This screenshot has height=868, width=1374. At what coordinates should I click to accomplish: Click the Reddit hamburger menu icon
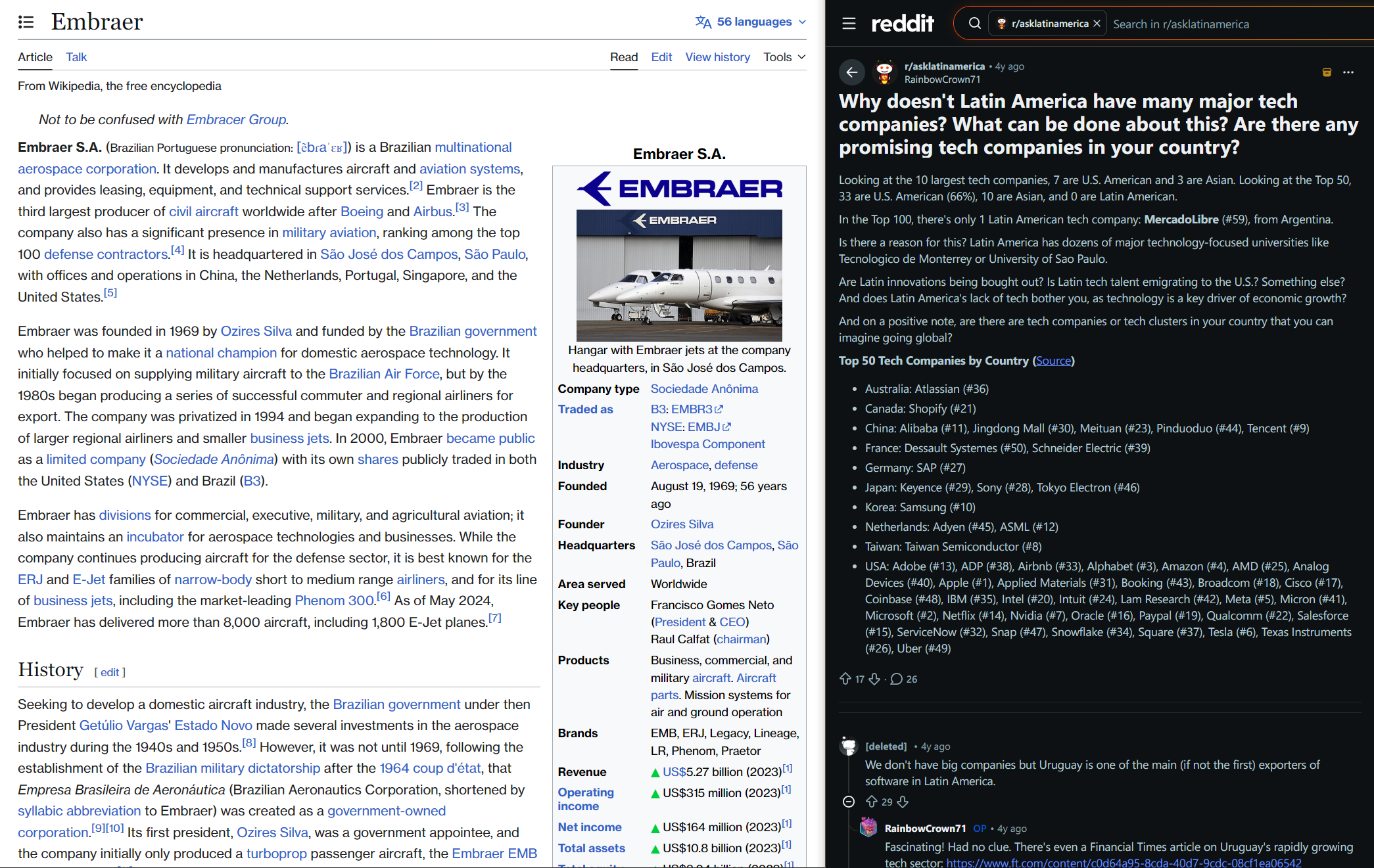849,24
